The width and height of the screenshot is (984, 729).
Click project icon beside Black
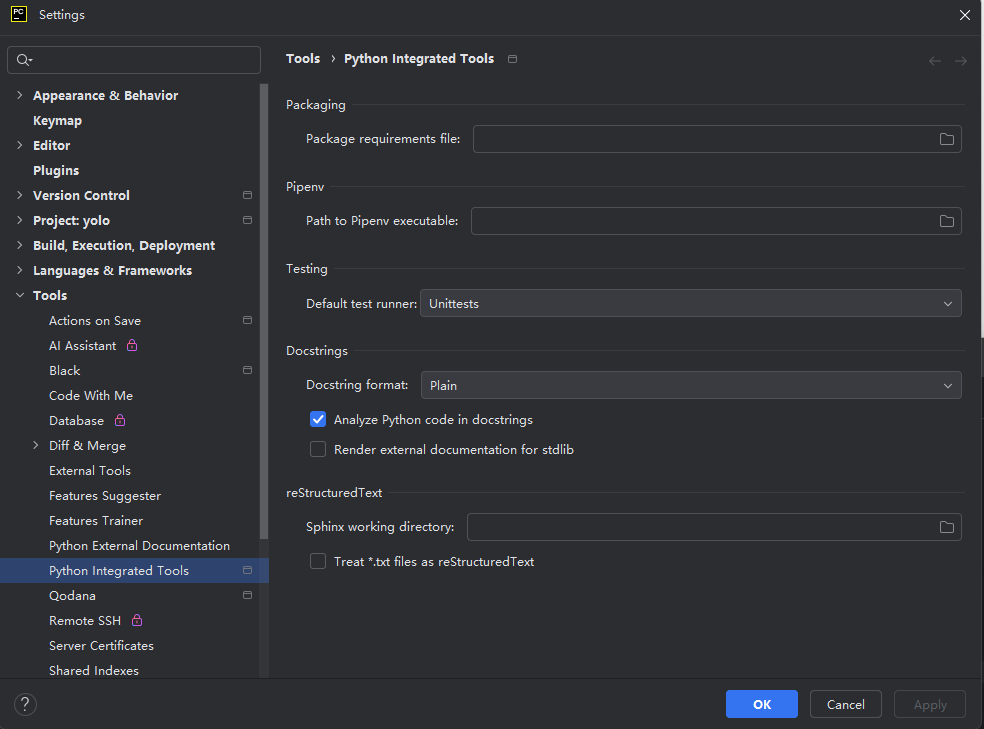[x=247, y=370]
